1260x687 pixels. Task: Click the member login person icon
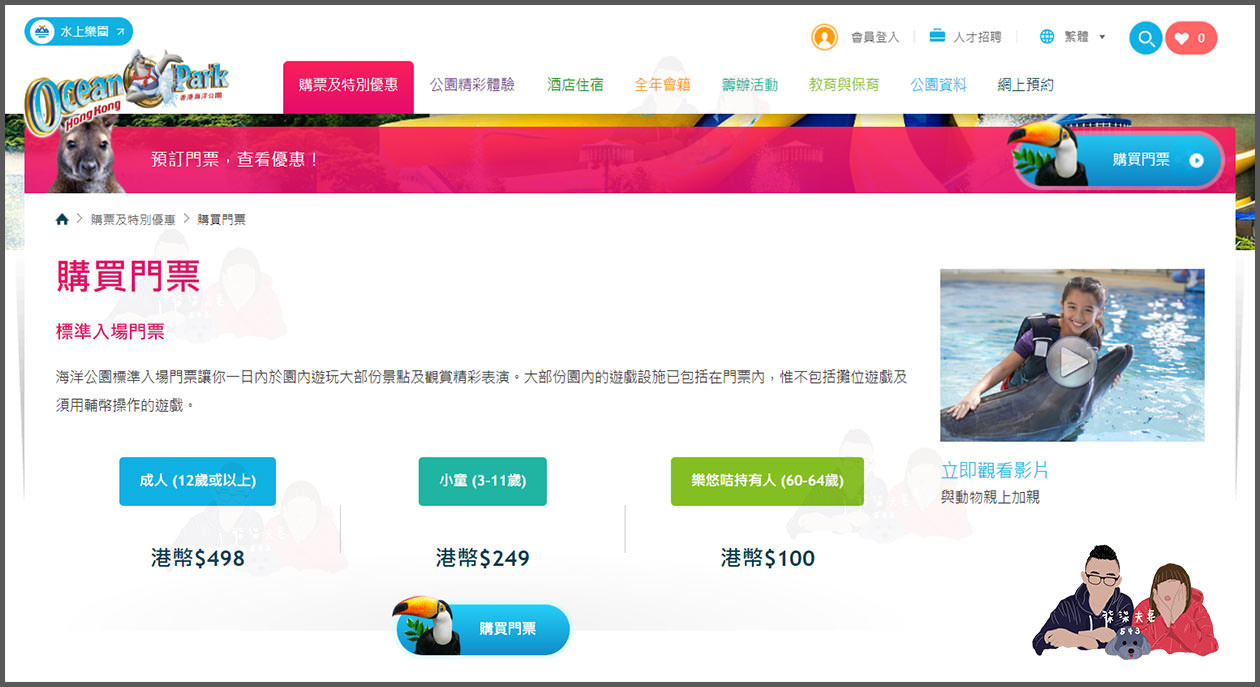[x=824, y=36]
